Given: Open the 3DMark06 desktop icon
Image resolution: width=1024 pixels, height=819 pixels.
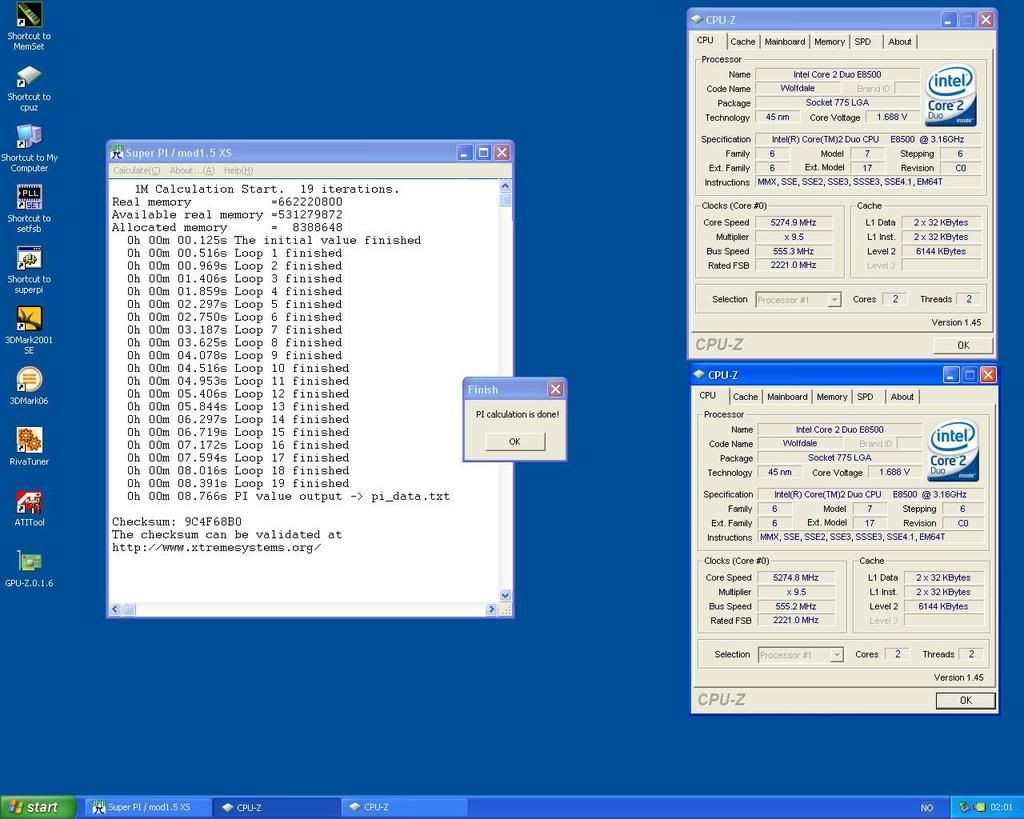Looking at the screenshot, I should [29, 386].
